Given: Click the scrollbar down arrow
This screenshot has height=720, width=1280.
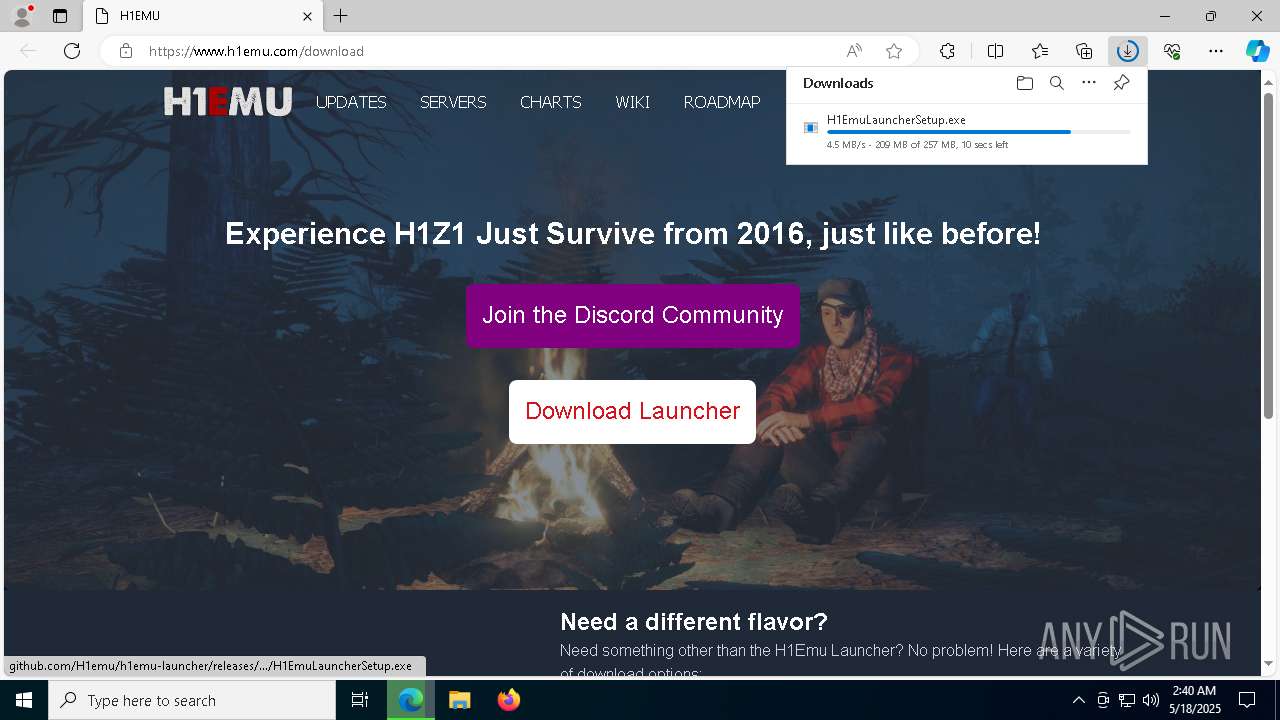Looking at the screenshot, I should tap(1269, 664).
